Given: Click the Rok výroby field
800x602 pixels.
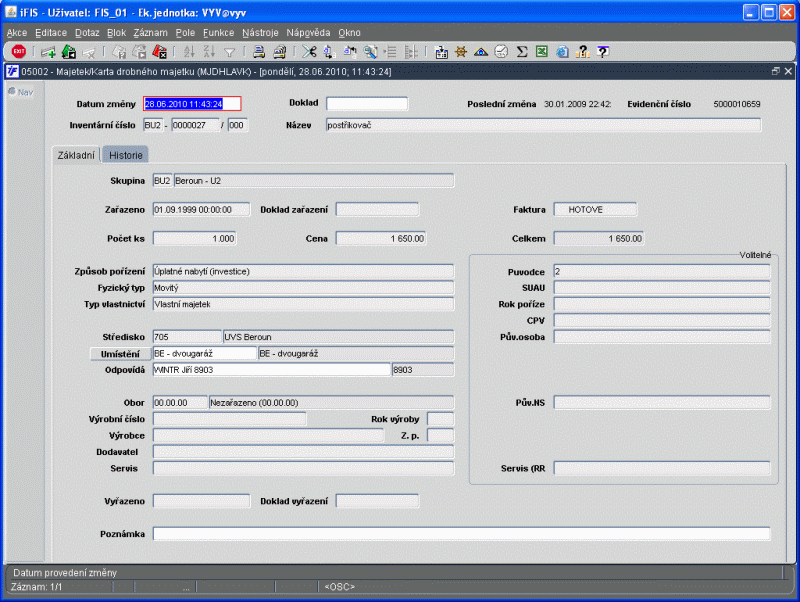Looking at the screenshot, I should click(440, 419).
